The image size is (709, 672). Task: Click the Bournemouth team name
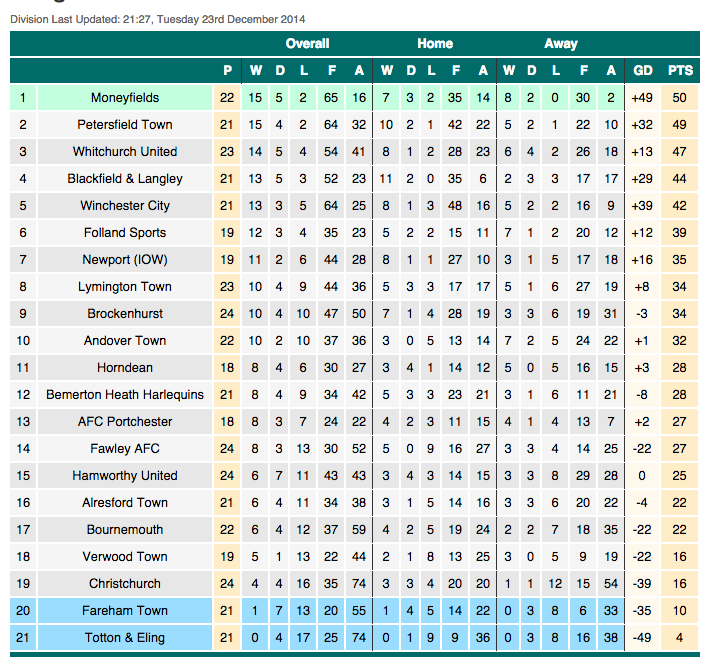[x=125, y=530]
